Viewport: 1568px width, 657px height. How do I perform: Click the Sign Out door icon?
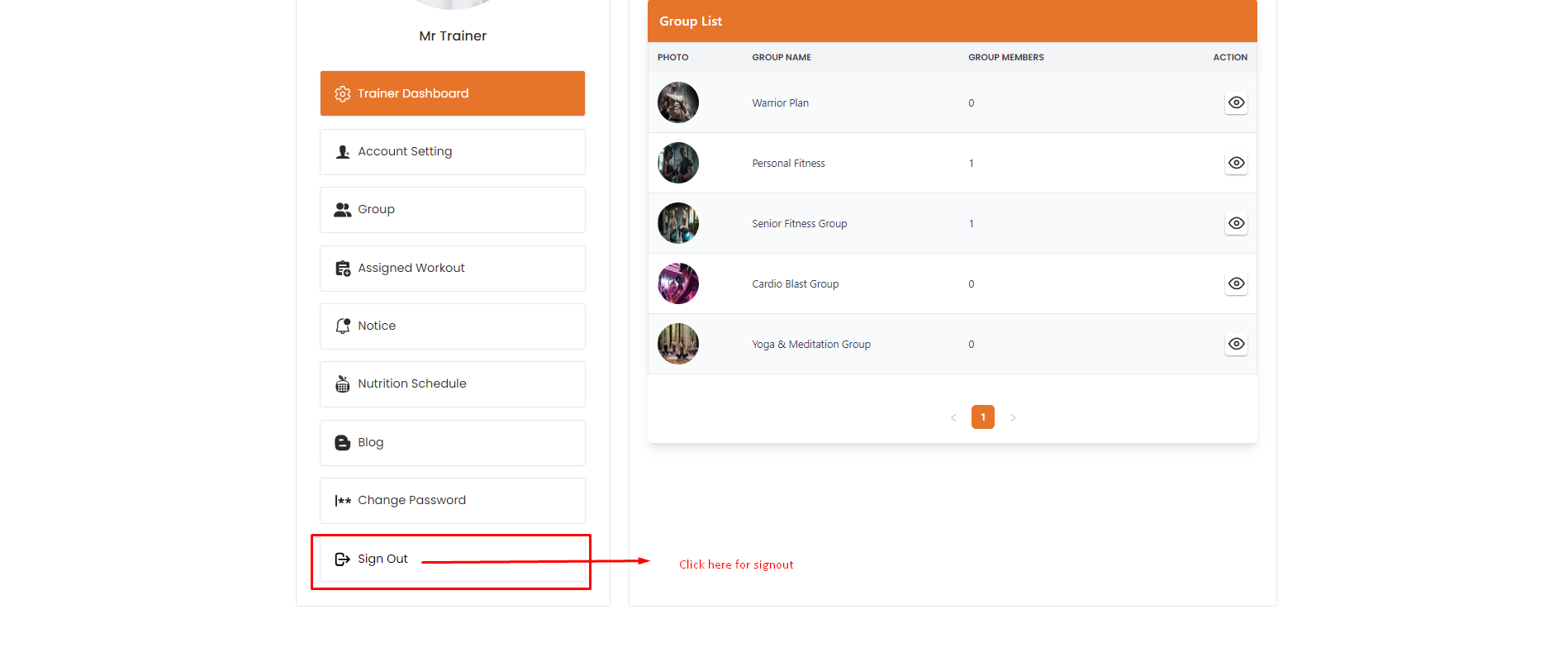pos(342,559)
